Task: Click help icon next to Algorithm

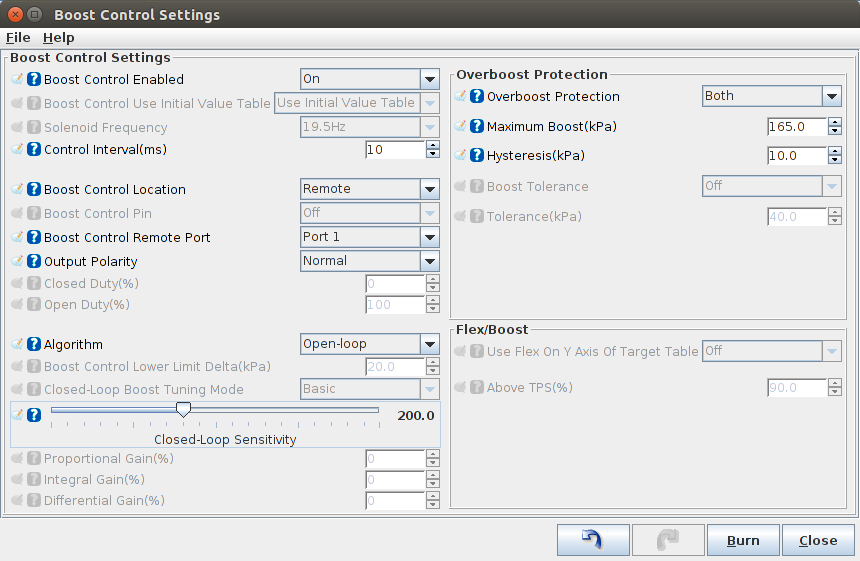Action: coord(34,345)
